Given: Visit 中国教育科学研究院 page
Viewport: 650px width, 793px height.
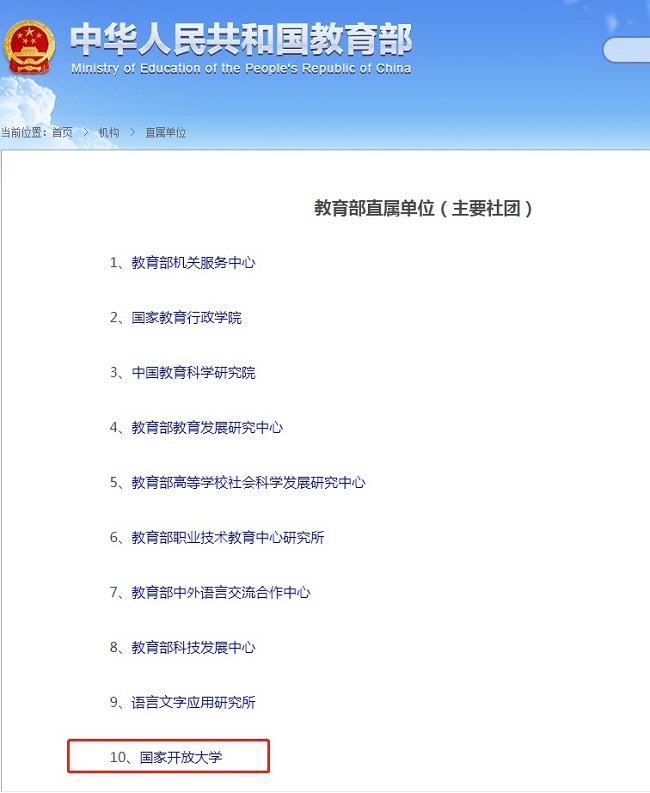Looking at the screenshot, I should [193, 373].
